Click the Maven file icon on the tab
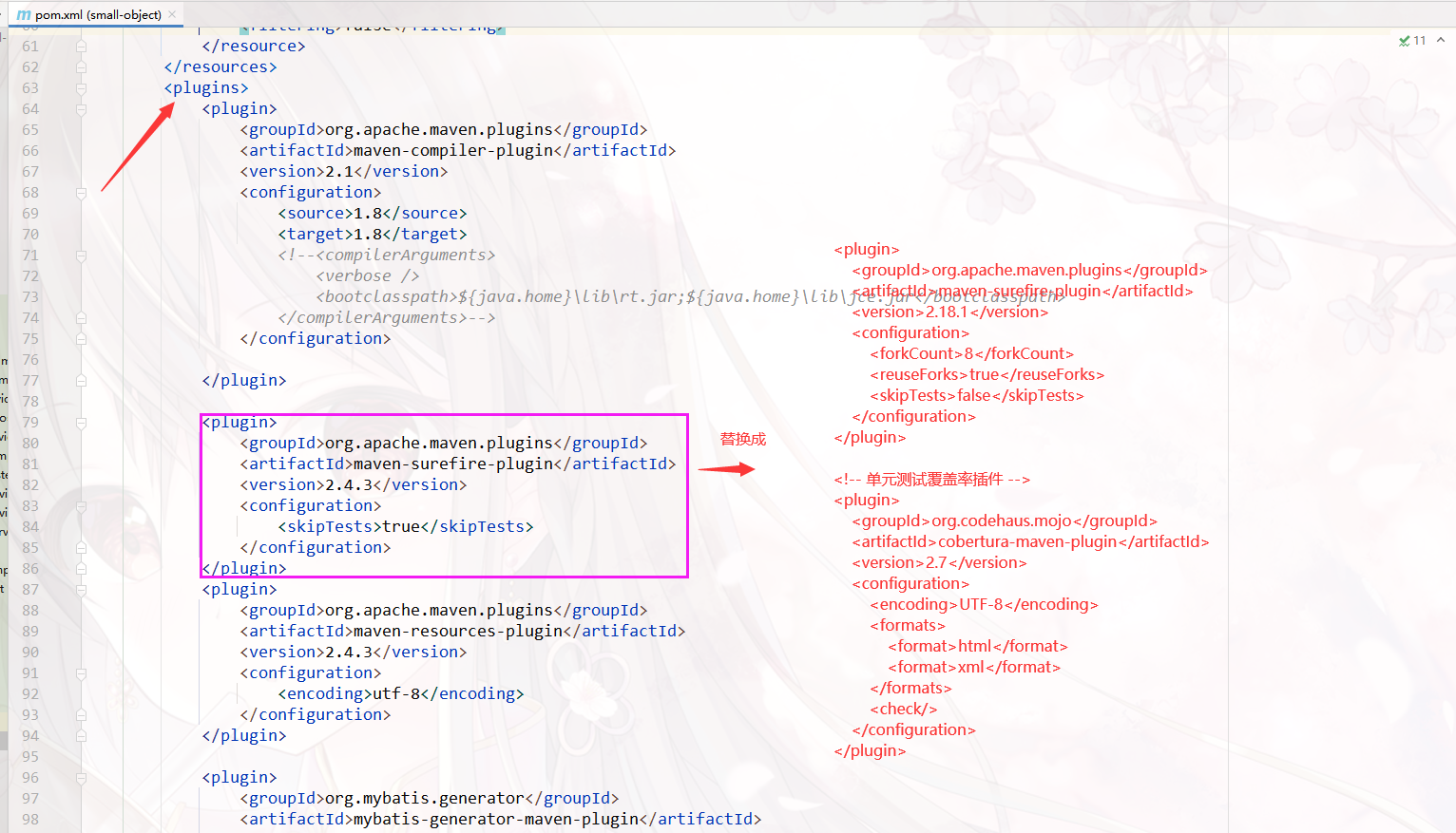Viewport: 1456px width, 833px height. pyautogui.click(x=24, y=14)
